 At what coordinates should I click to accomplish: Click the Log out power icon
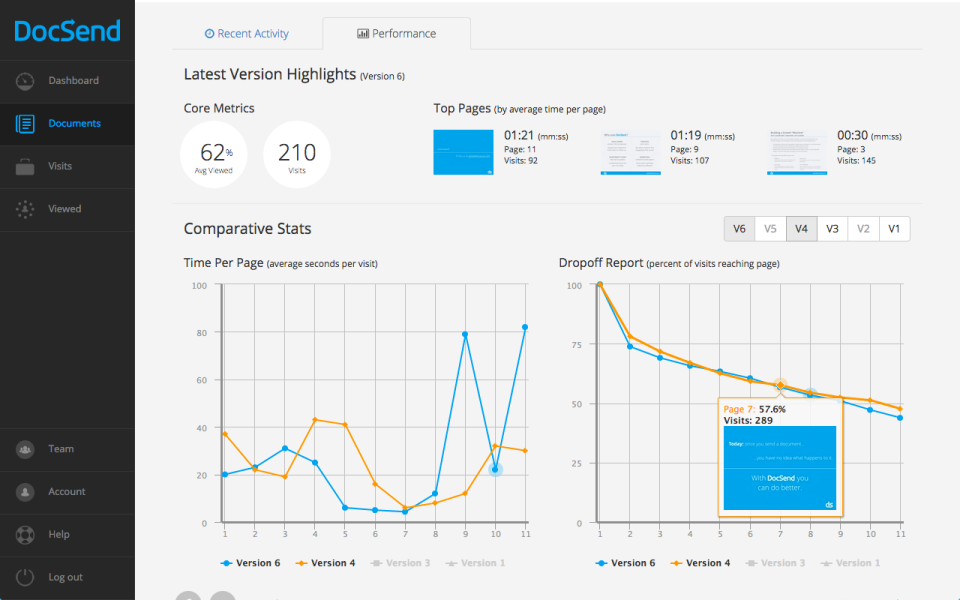point(25,577)
